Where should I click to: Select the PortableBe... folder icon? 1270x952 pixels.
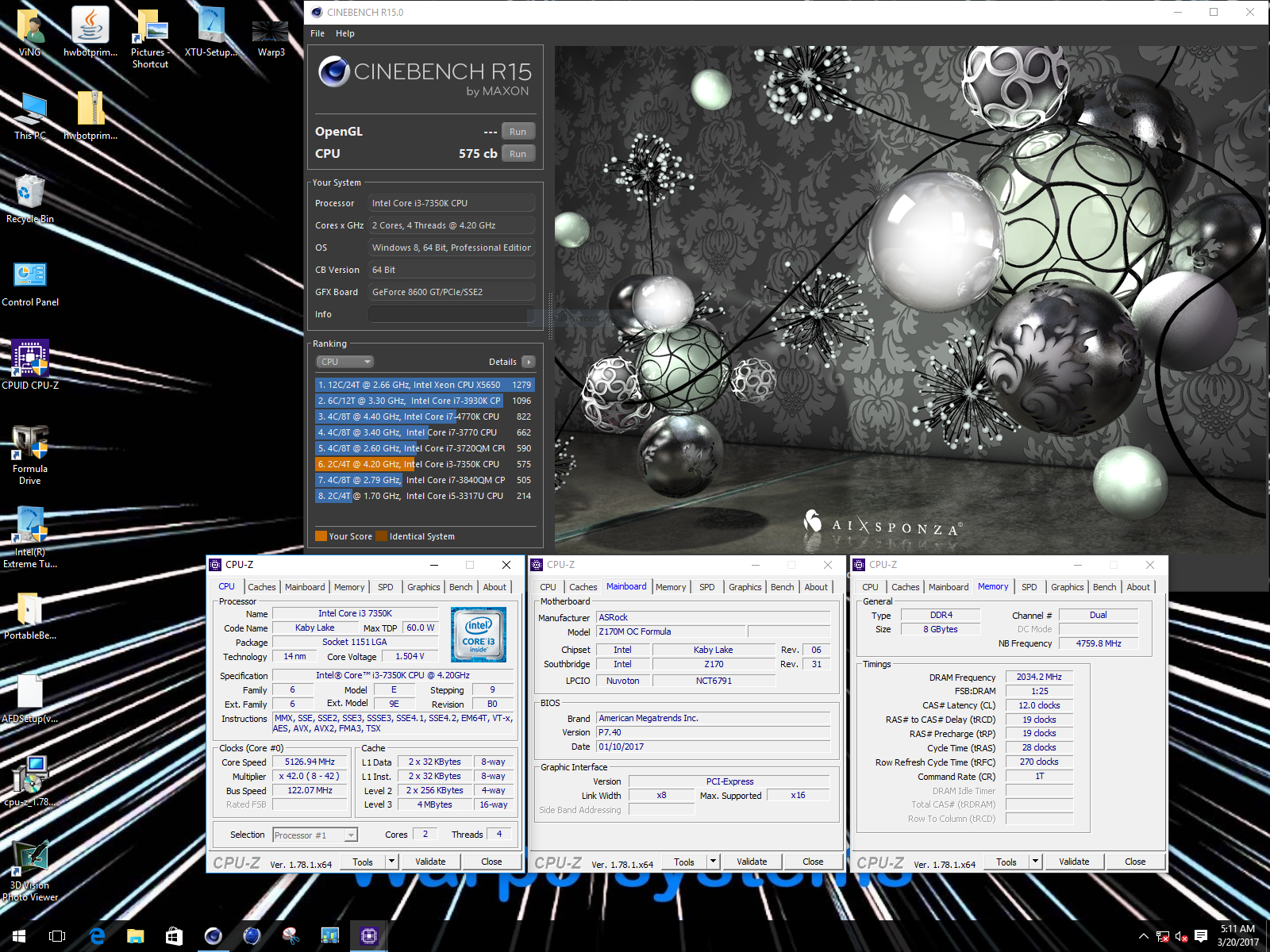[30, 616]
